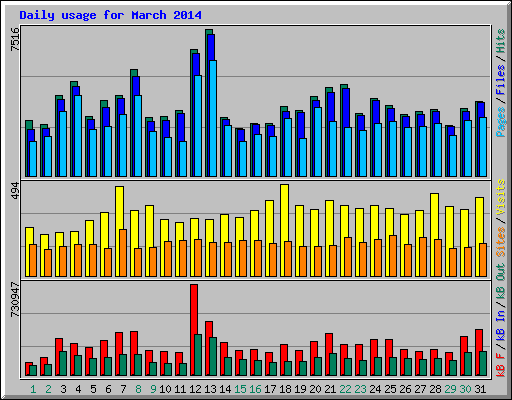Click the orange sites bar for day 25
Screen dimensions: 512x400
(393, 256)
